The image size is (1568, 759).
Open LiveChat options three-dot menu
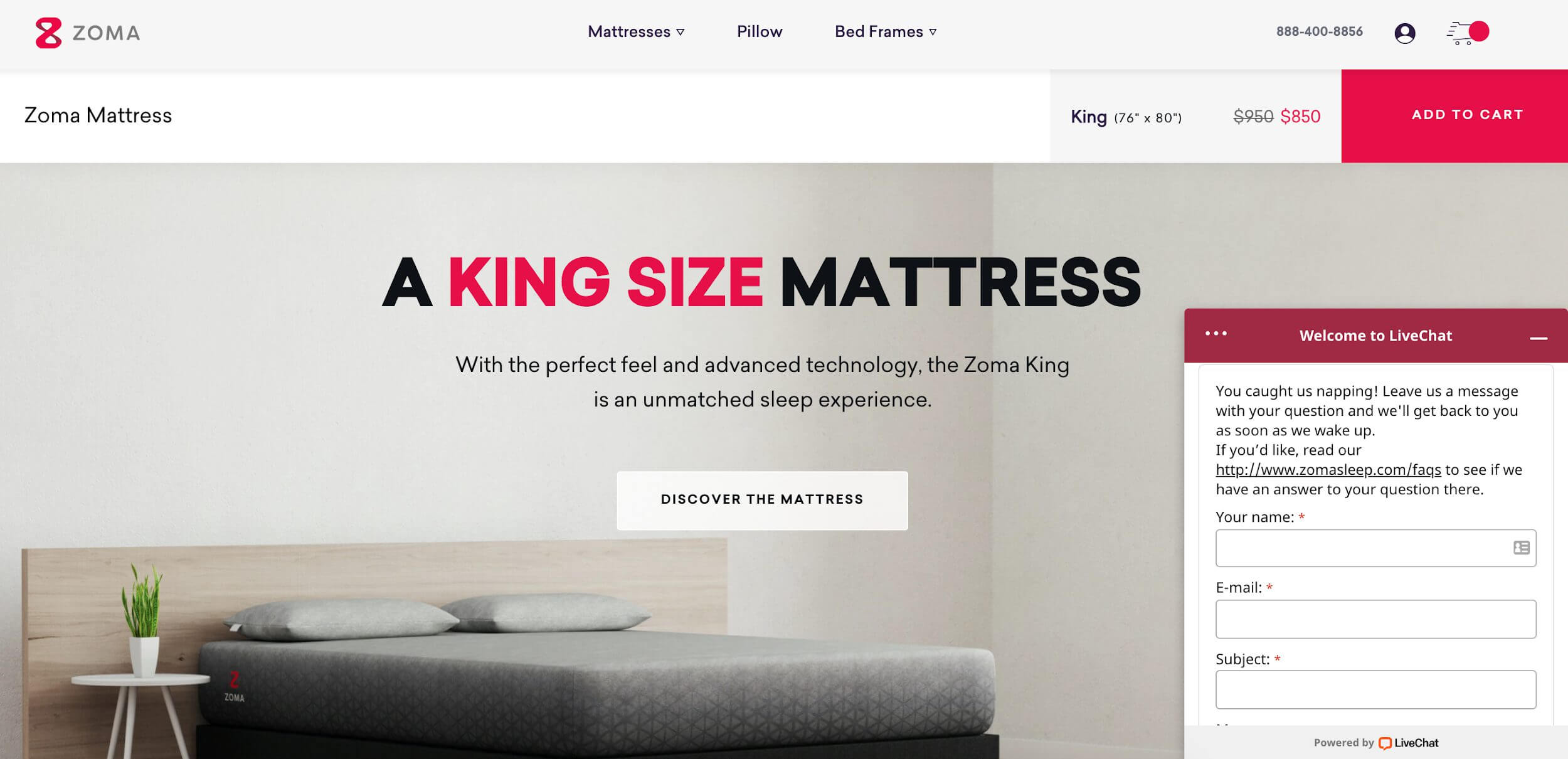(x=1216, y=334)
